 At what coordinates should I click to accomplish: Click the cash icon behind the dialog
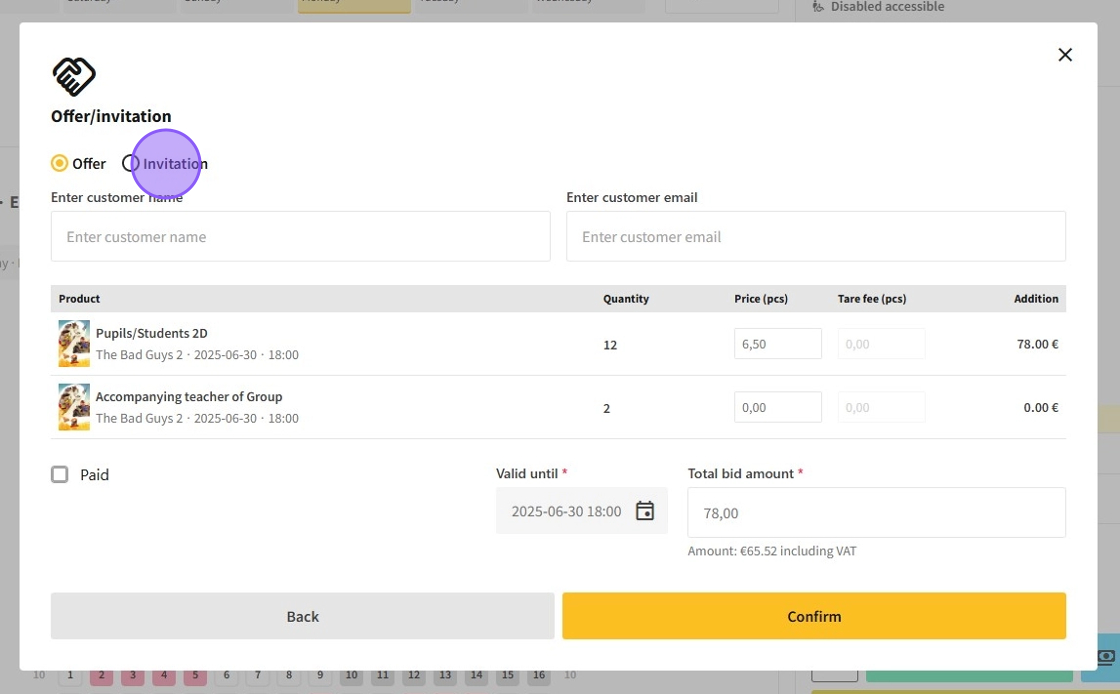(x=1105, y=657)
